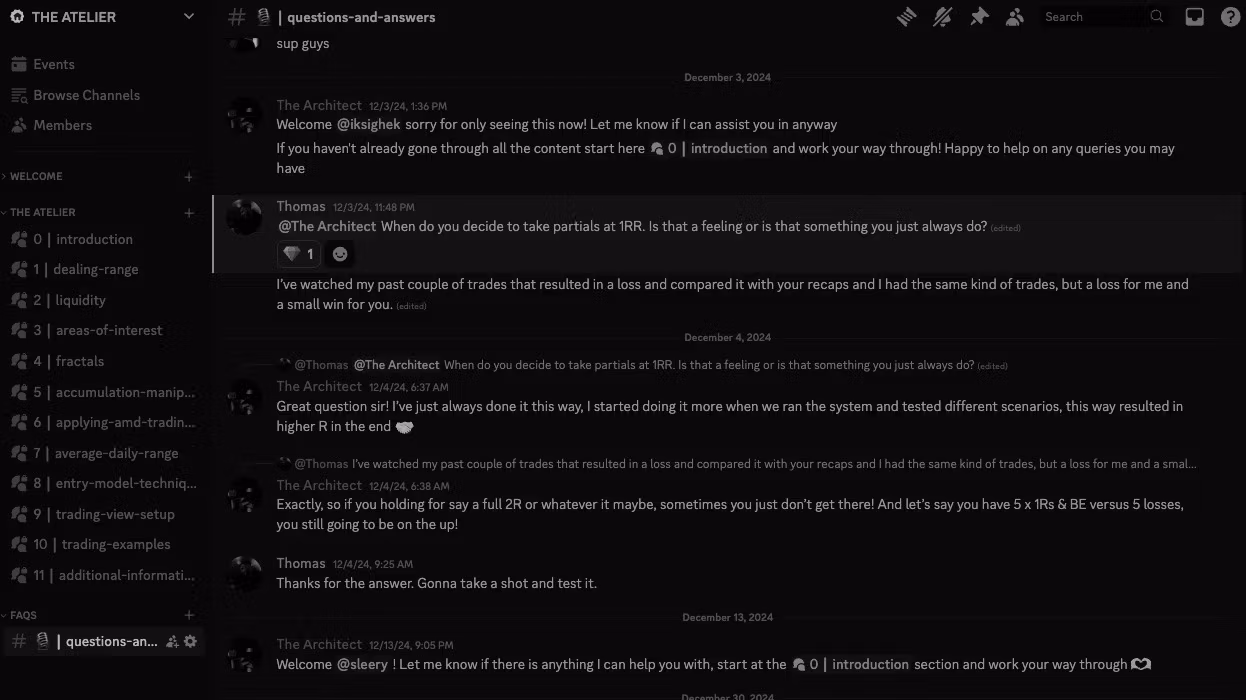Click the create invite icon for questions-and-answers
This screenshot has width=1246, height=700.
tap(172, 641)
